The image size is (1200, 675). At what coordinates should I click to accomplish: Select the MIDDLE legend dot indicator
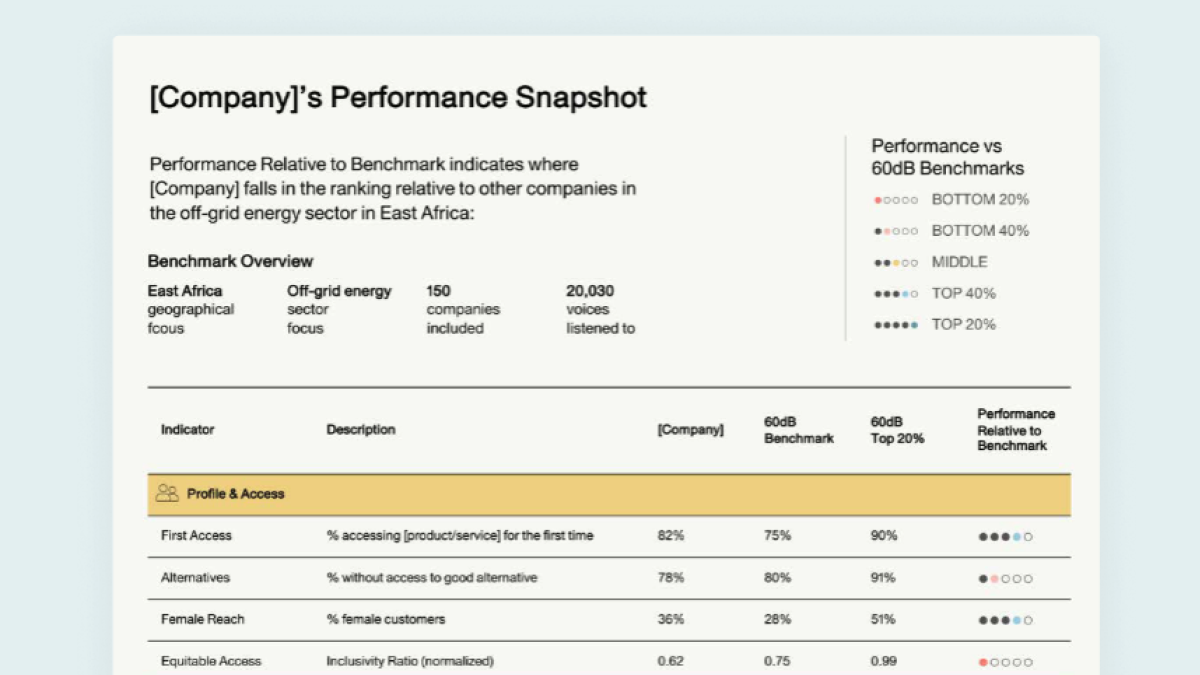click(x=896, y=262)
